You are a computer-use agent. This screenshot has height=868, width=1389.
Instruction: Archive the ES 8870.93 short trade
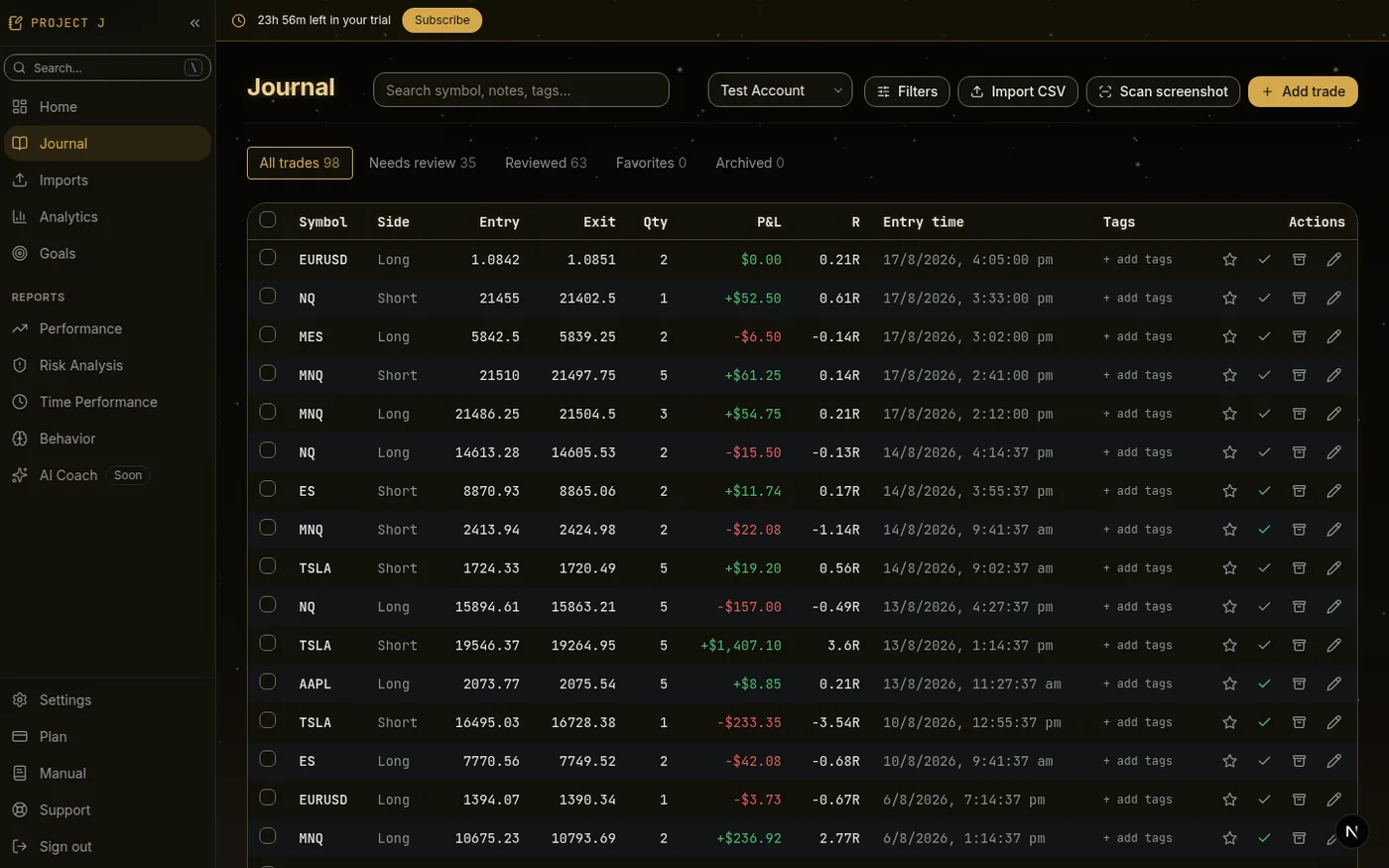[x=1299, y=492]
